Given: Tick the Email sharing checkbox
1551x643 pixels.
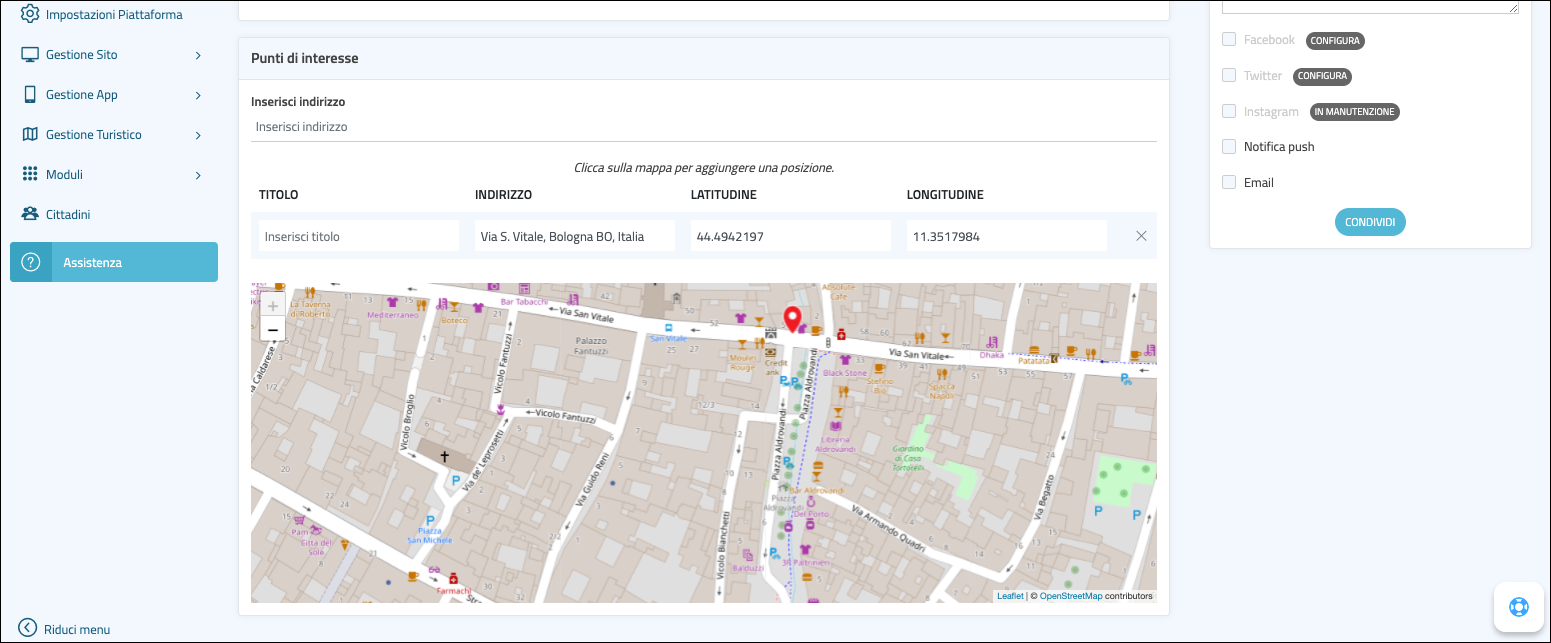Looking at the screenshot, I should [1229, 182].
